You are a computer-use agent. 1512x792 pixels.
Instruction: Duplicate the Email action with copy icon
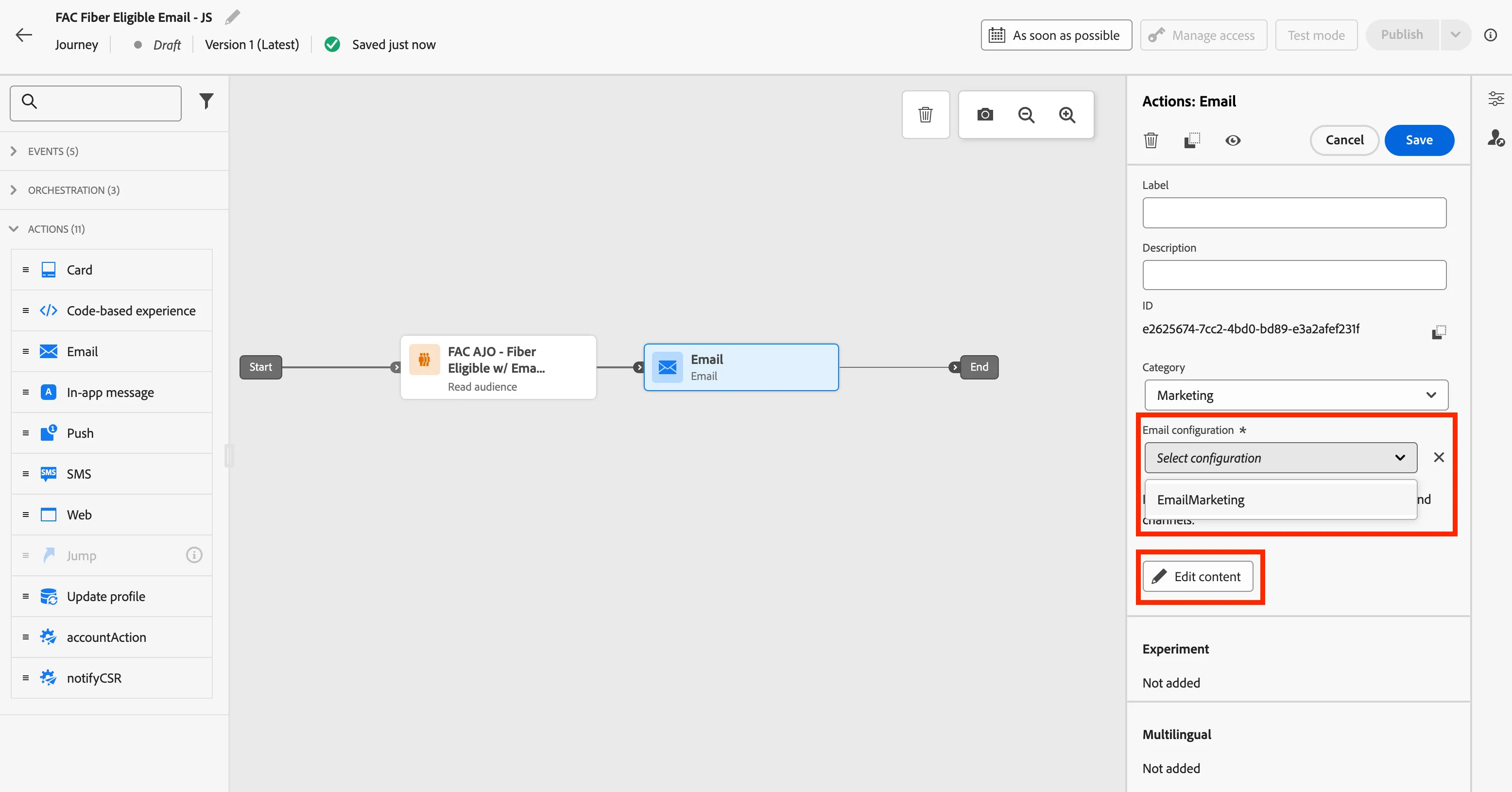pyautogui.click(x=1192, y=140)
